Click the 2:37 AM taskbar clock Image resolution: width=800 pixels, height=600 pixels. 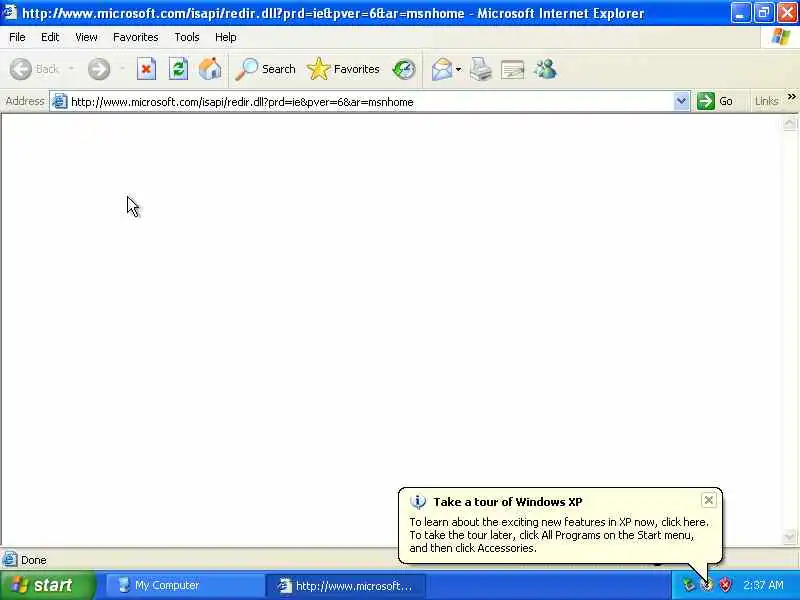[x=763, y=585]
